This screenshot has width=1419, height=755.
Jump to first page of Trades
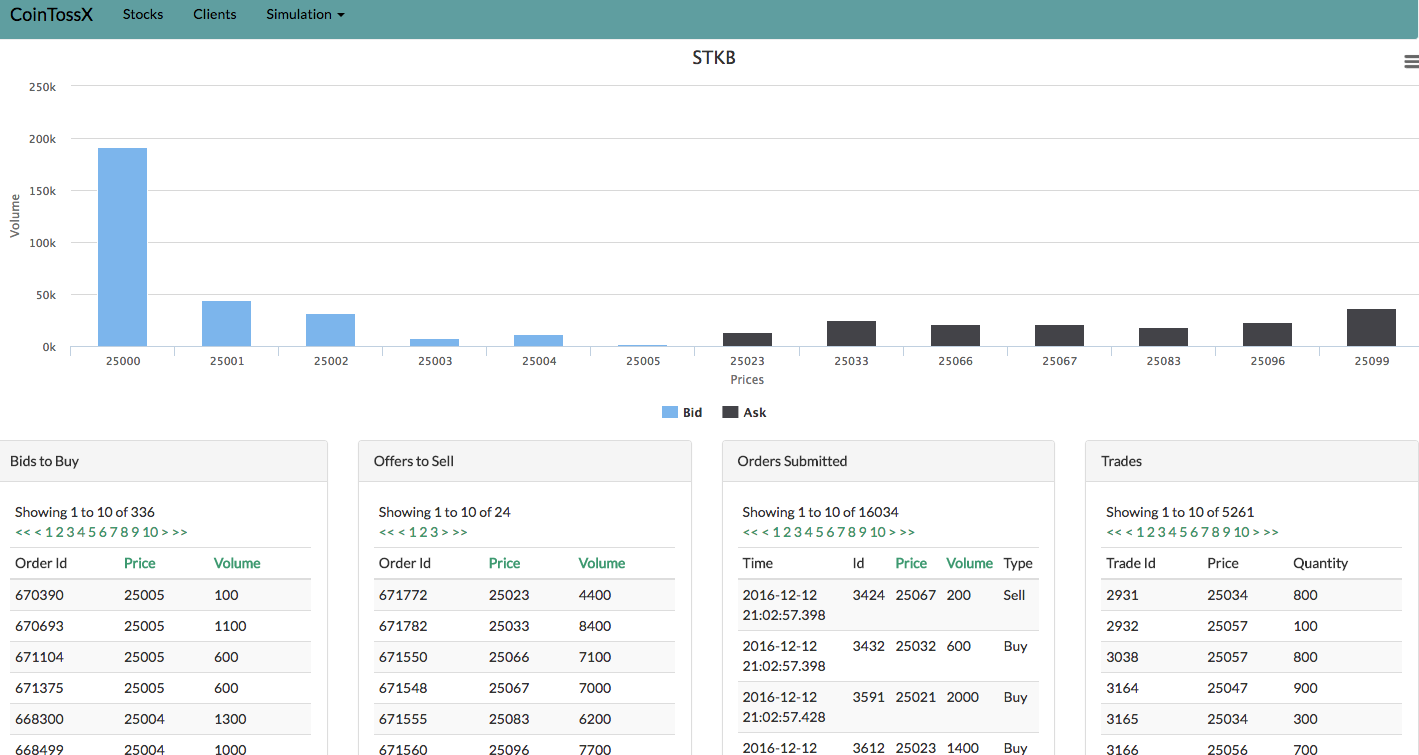point(1114,532)
